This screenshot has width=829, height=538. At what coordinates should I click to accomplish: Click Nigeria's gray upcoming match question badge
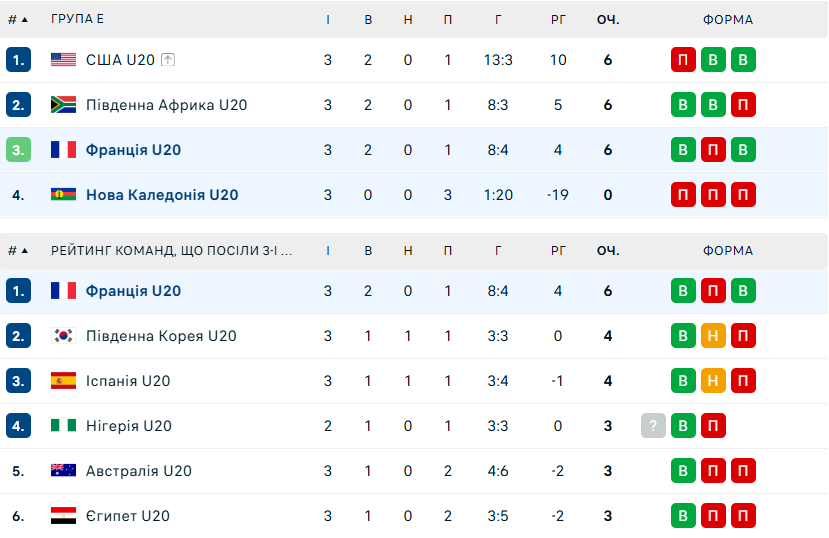[653, 426]
